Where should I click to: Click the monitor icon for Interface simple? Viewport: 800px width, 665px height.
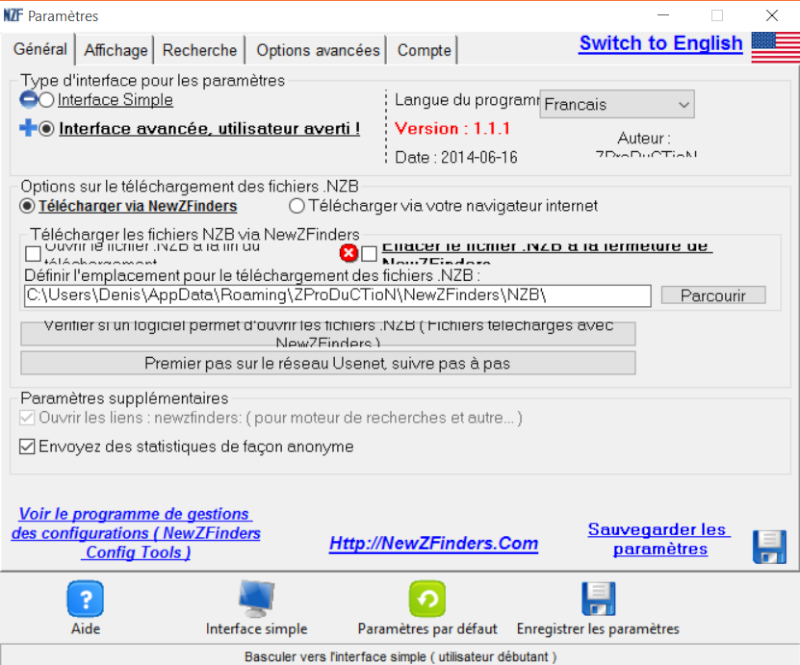click(257, 599)
